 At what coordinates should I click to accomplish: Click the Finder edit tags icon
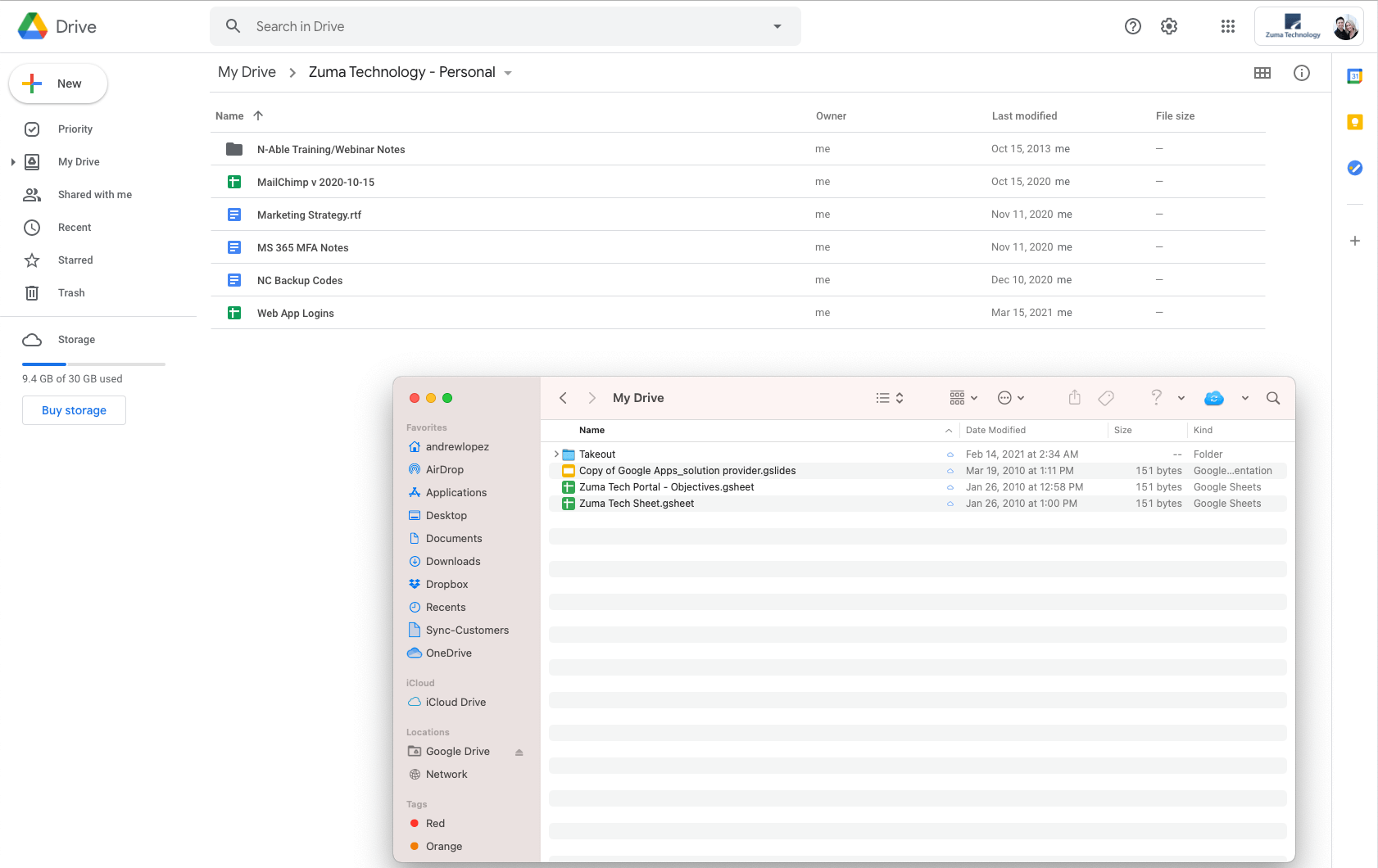[1106, 398]
